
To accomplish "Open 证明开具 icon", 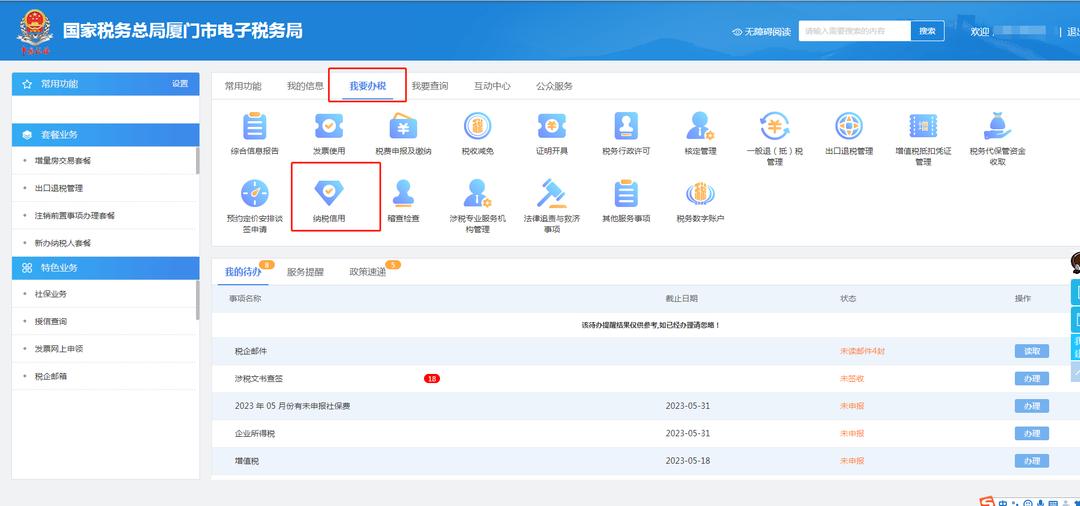I will (552, 127).
